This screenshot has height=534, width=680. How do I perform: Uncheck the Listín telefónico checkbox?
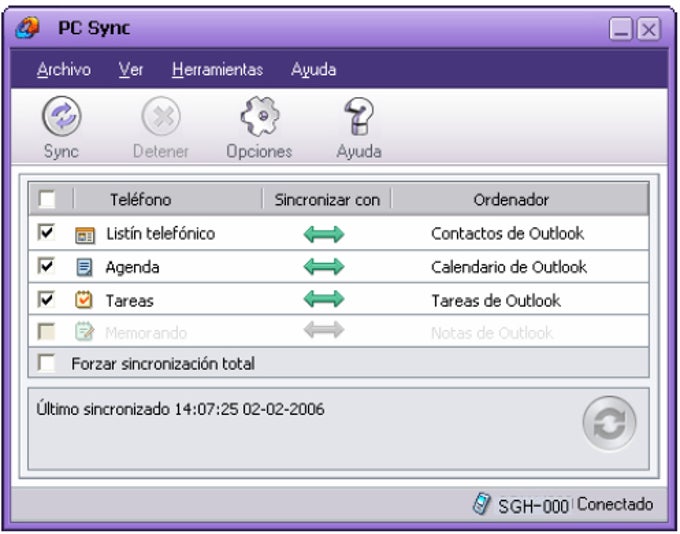tap(46, 233)
